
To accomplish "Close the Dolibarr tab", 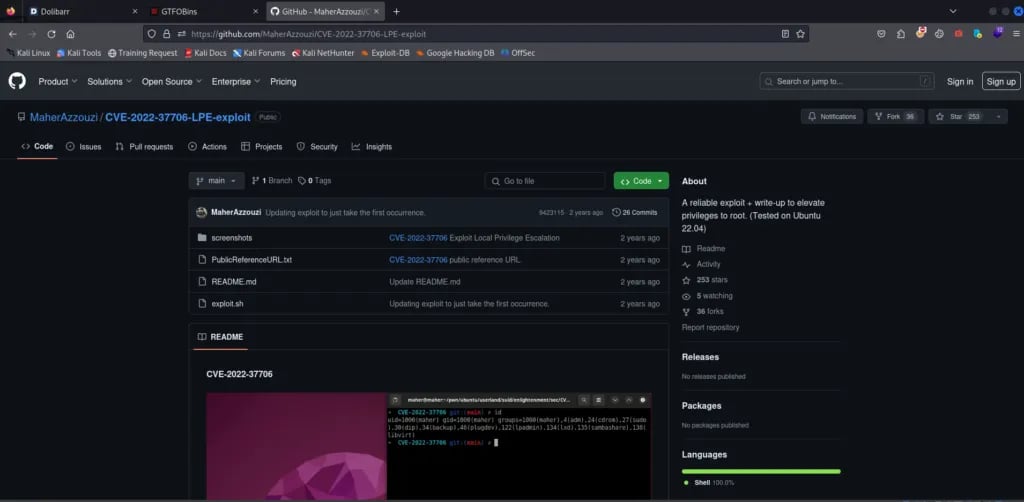I will click(x=135, y=12).
